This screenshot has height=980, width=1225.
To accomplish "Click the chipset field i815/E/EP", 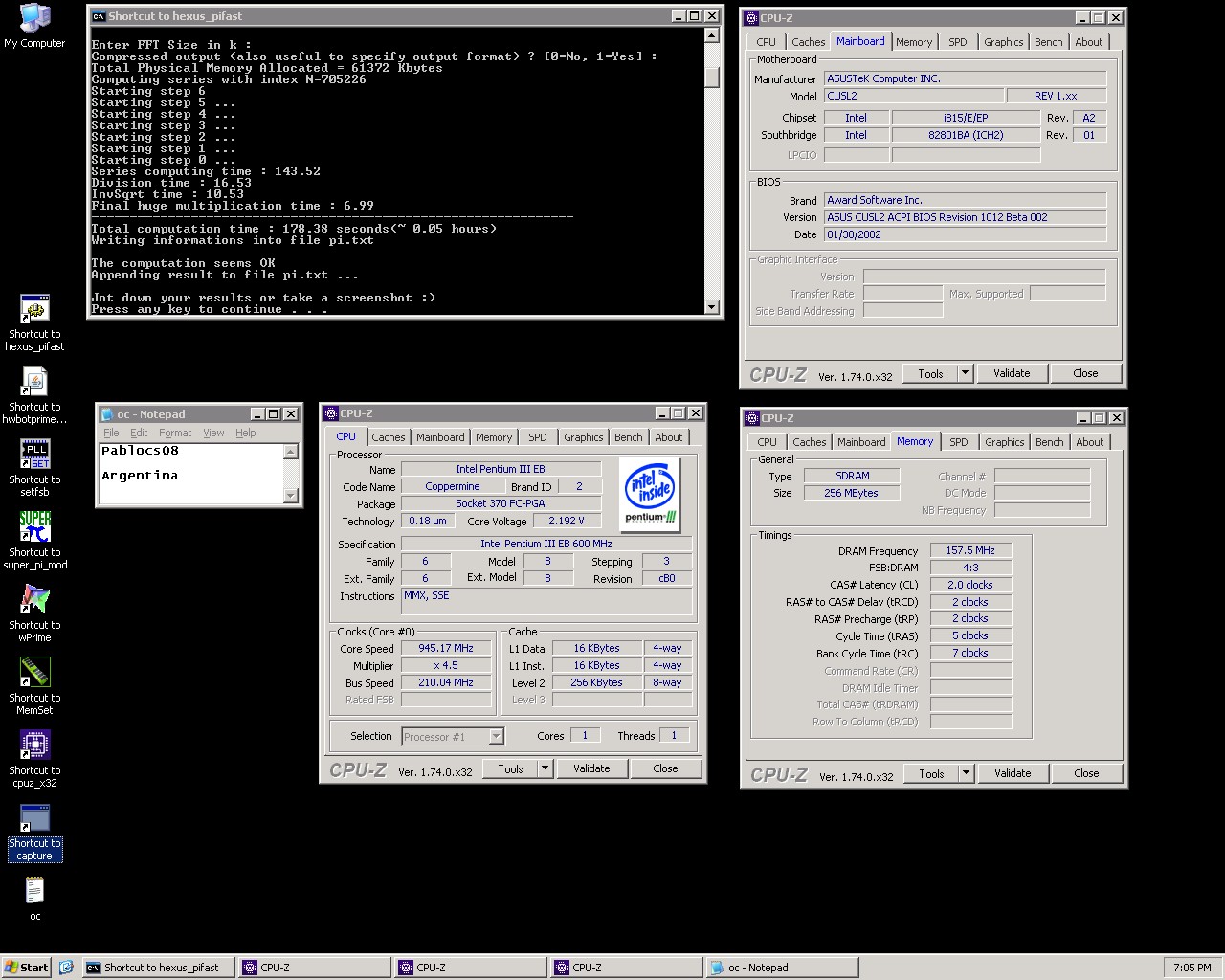I will pos(966,118).
